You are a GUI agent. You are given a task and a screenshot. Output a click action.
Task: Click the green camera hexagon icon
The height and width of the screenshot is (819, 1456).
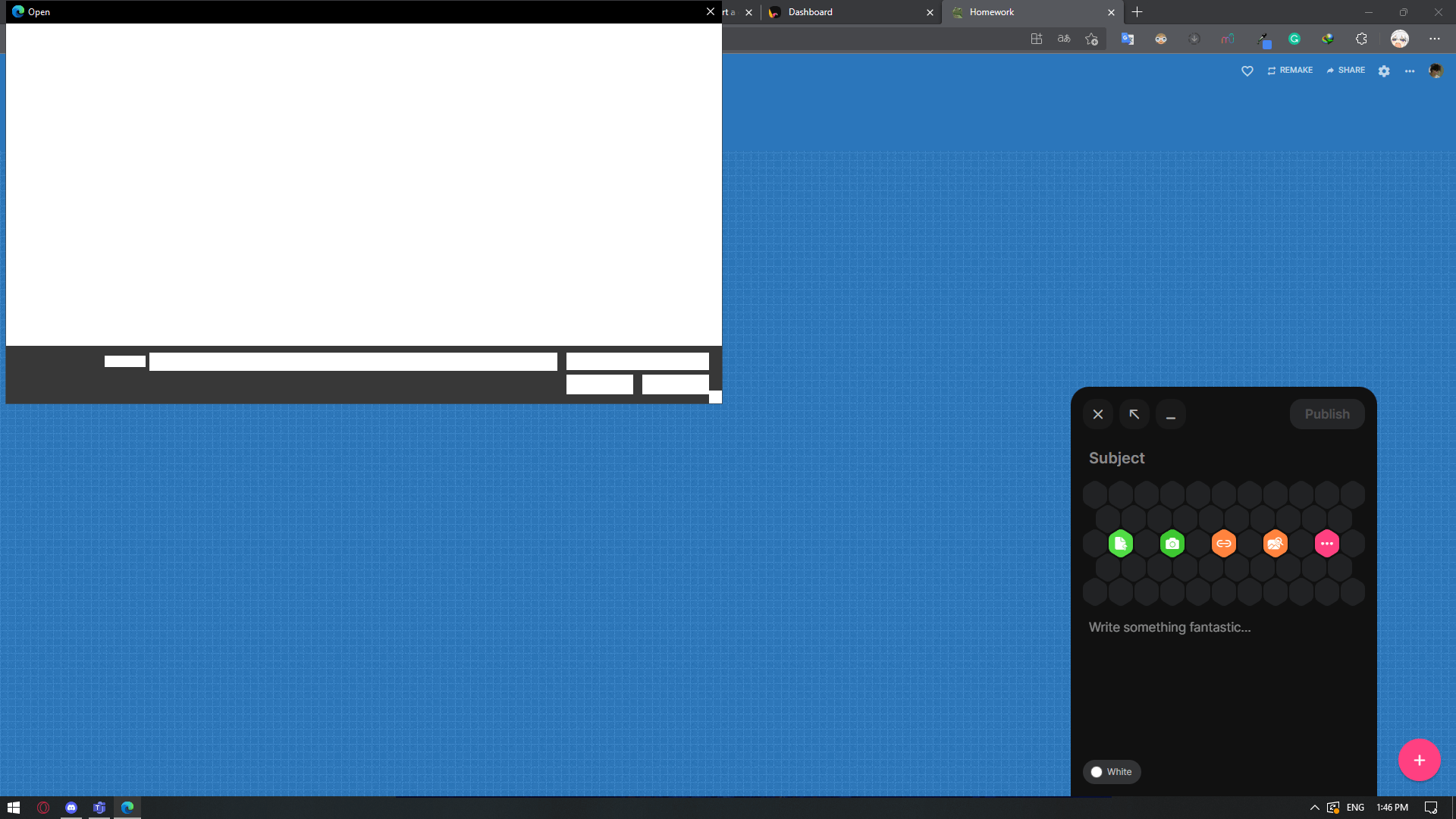pos(1172,544)
